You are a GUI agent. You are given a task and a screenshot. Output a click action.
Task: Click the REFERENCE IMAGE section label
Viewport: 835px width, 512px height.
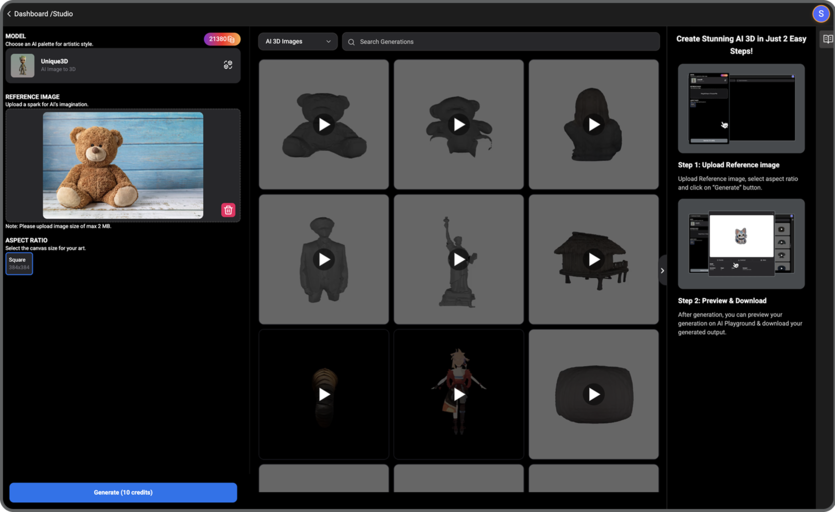click(32, 97)
